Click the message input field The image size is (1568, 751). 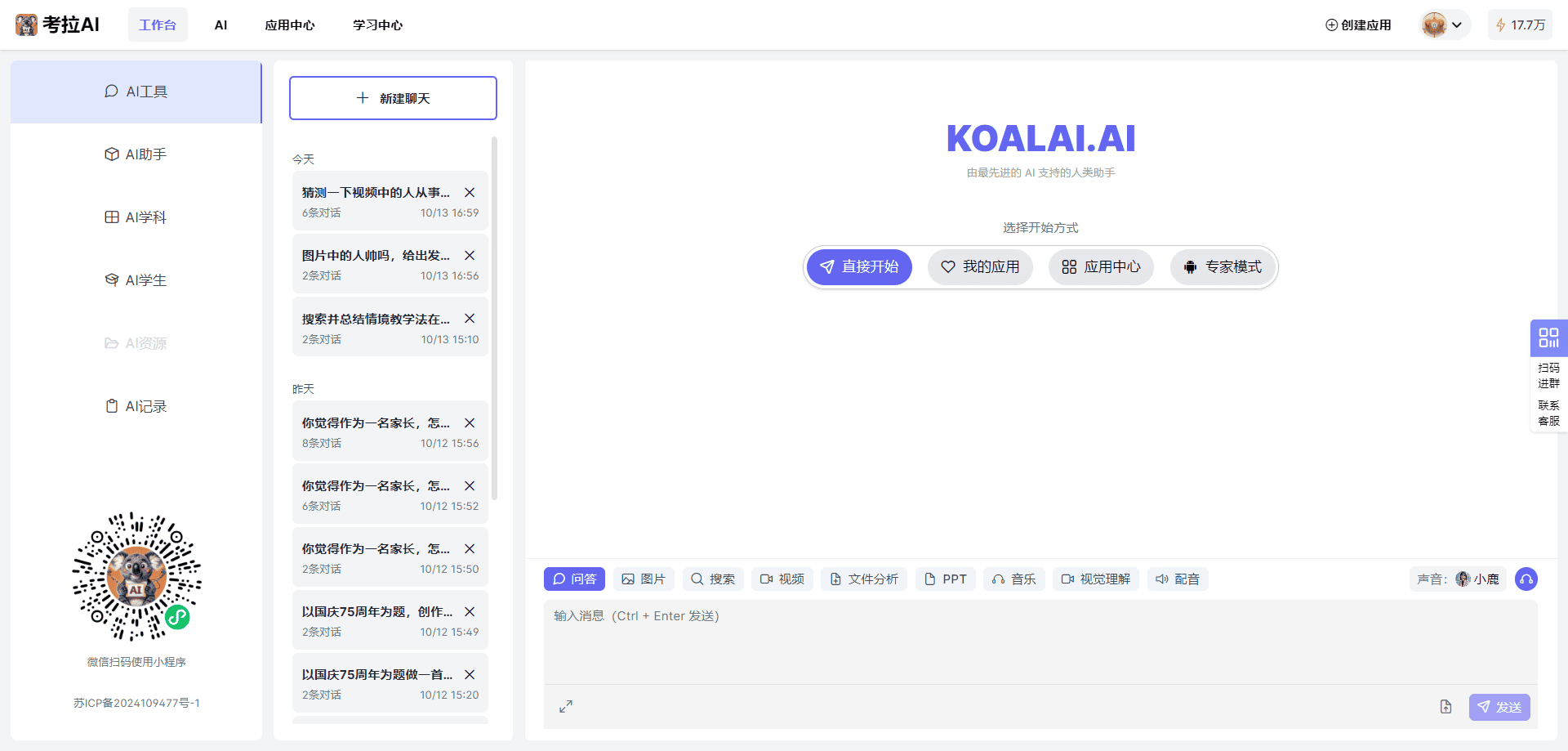click(x=1040, y=642)
